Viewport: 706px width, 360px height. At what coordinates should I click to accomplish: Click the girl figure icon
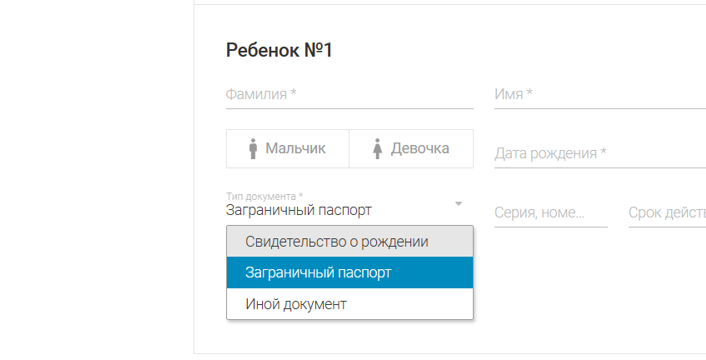point(377,148)
